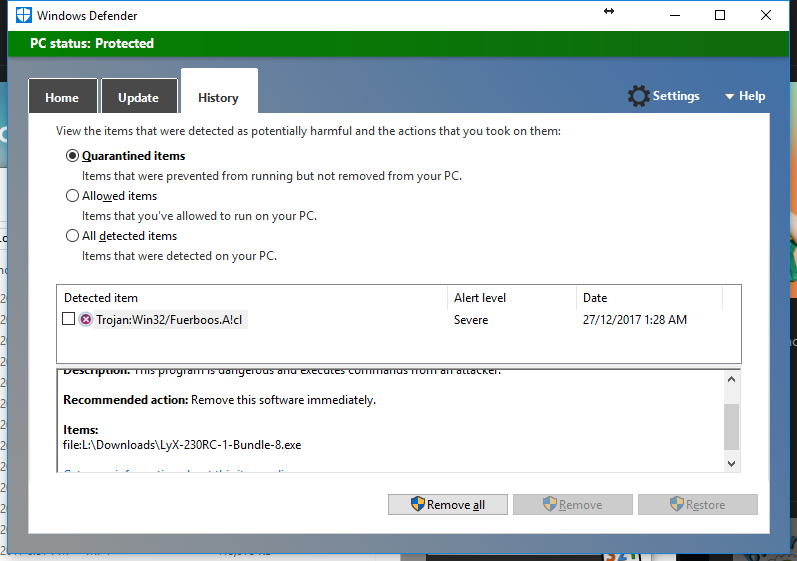The width and height of the screenshot is (797, 561).
Task: Click the Severe alert level cell
Action: [471, 320]
